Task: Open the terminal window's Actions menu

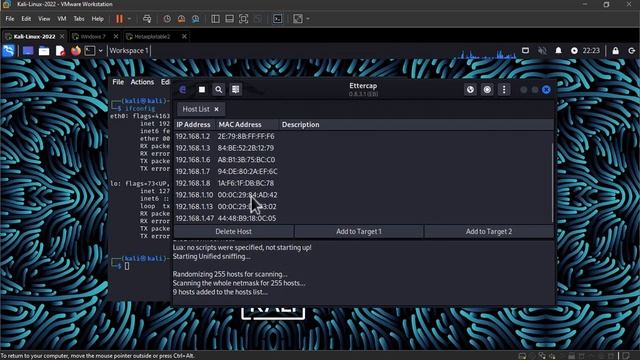Action: [x=142, y=82]
